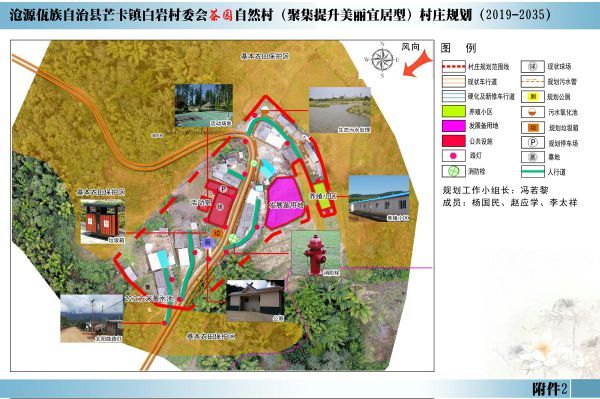Click the magenta development reserve legend swatch
Screen dimensions: 600x399
(453, 126)
